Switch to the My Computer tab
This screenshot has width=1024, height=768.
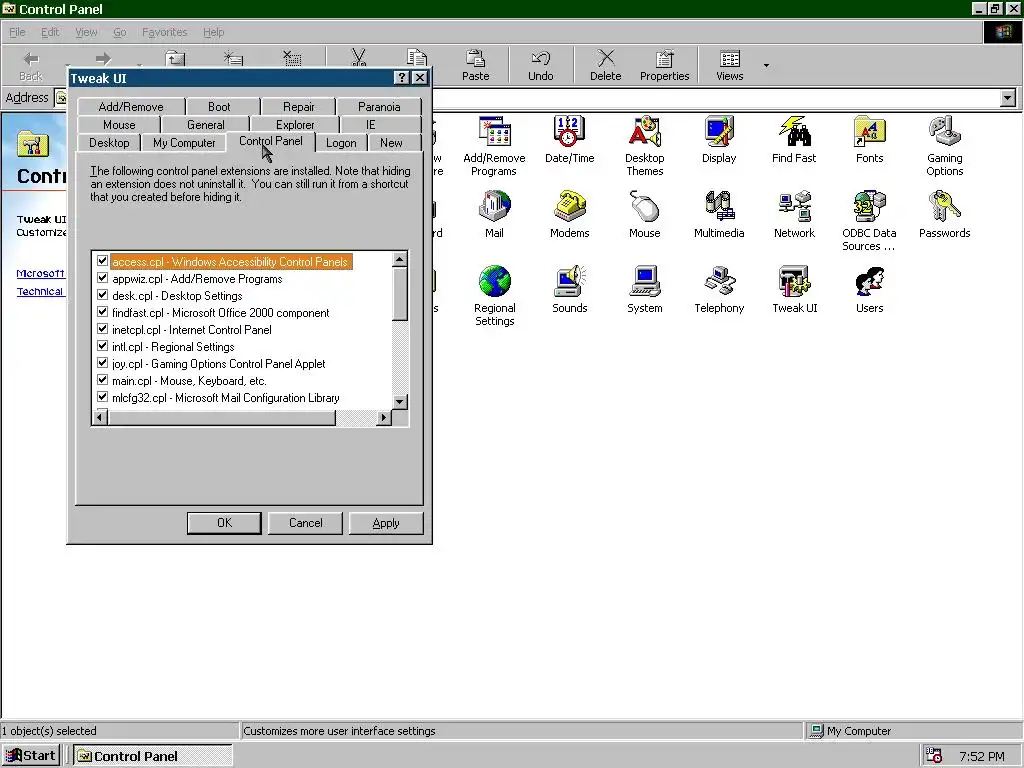pos(184,143)
